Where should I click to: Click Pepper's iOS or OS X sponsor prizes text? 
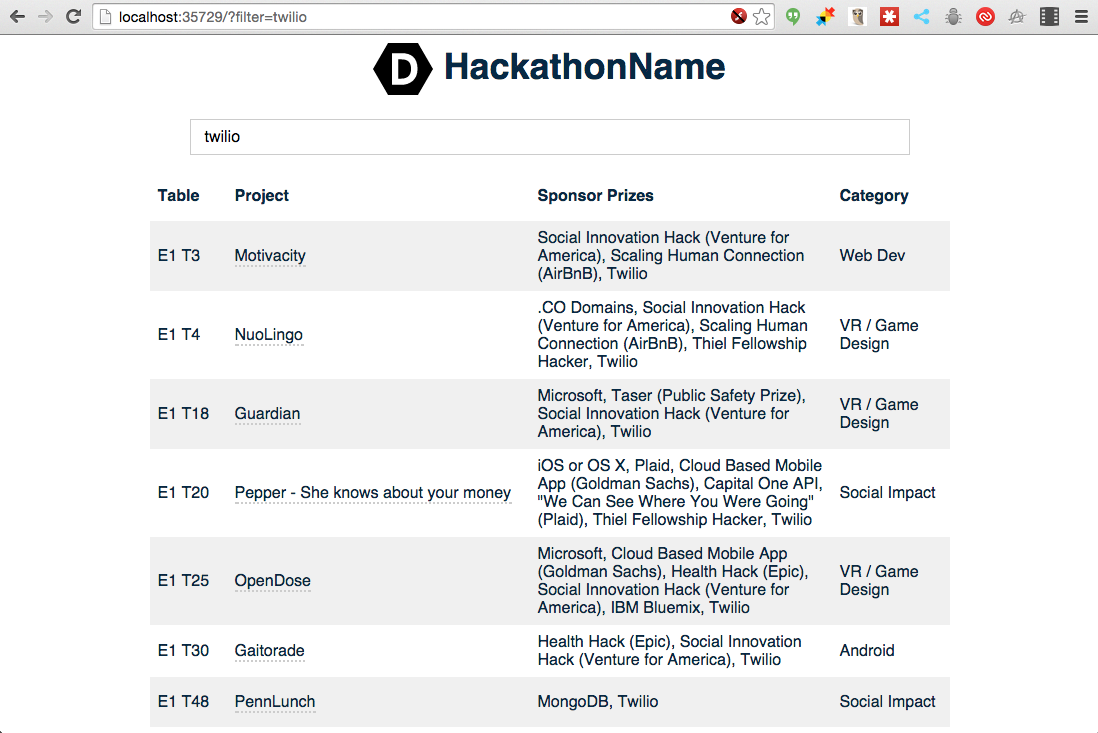click(680, 493)
